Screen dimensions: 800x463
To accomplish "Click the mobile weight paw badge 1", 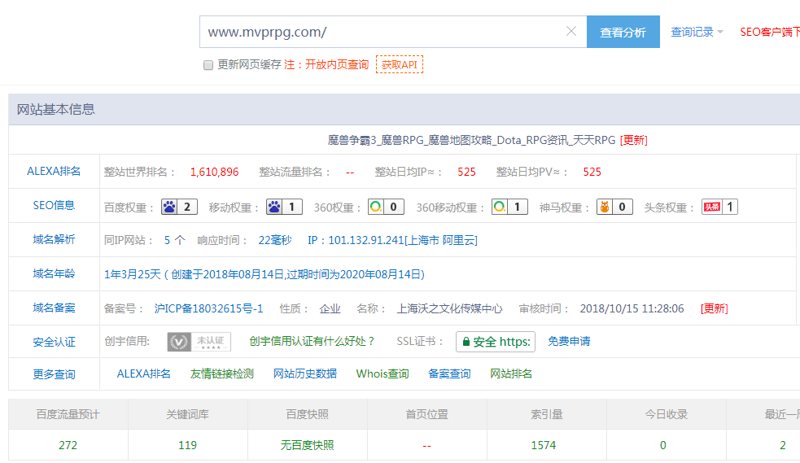I will 284,207.
